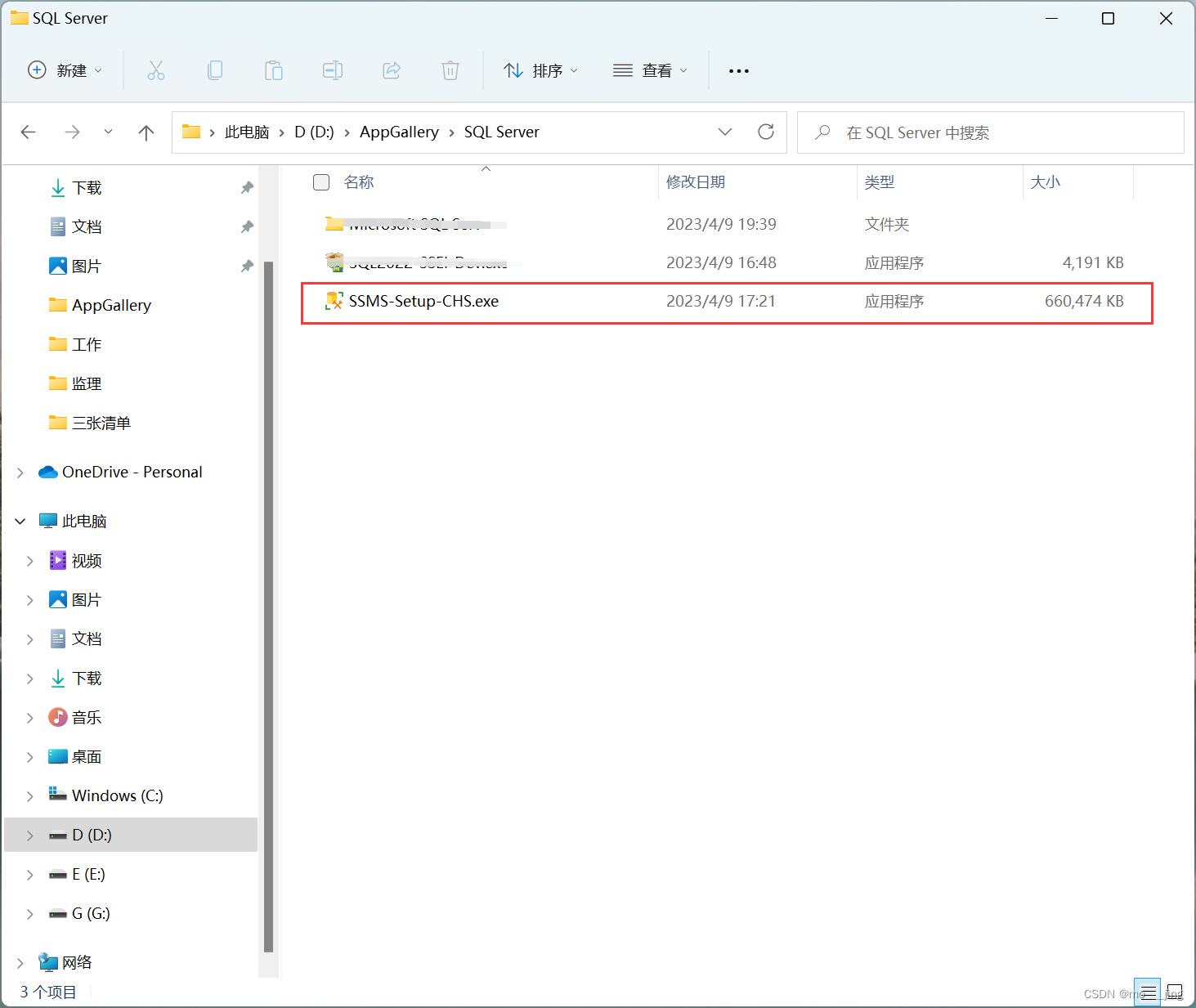The image size is (1196, 1008).
Task: Sort by 名称 column header
Action: [359, 182]
